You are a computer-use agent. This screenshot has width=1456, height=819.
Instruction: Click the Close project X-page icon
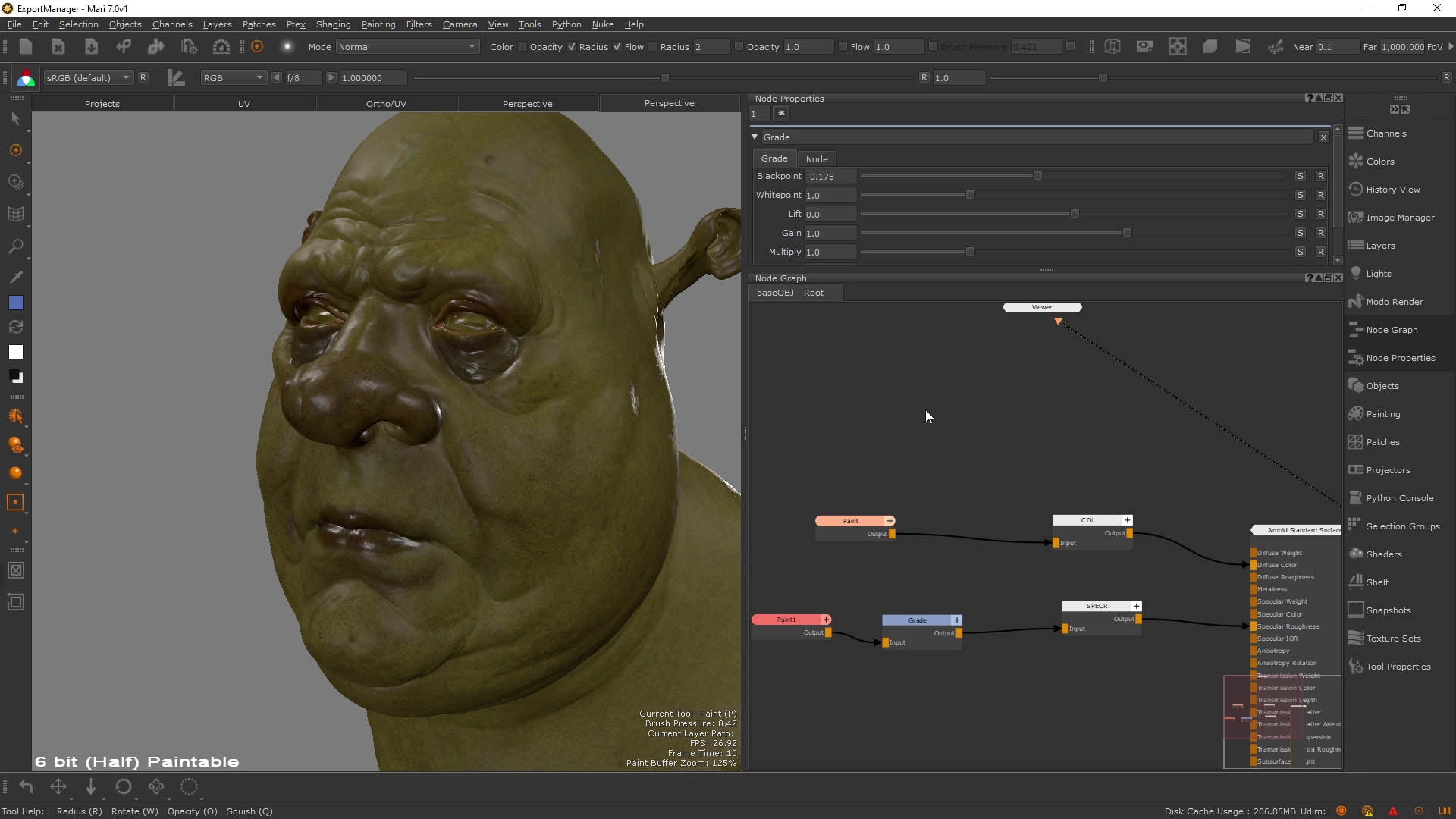[58, 46]
